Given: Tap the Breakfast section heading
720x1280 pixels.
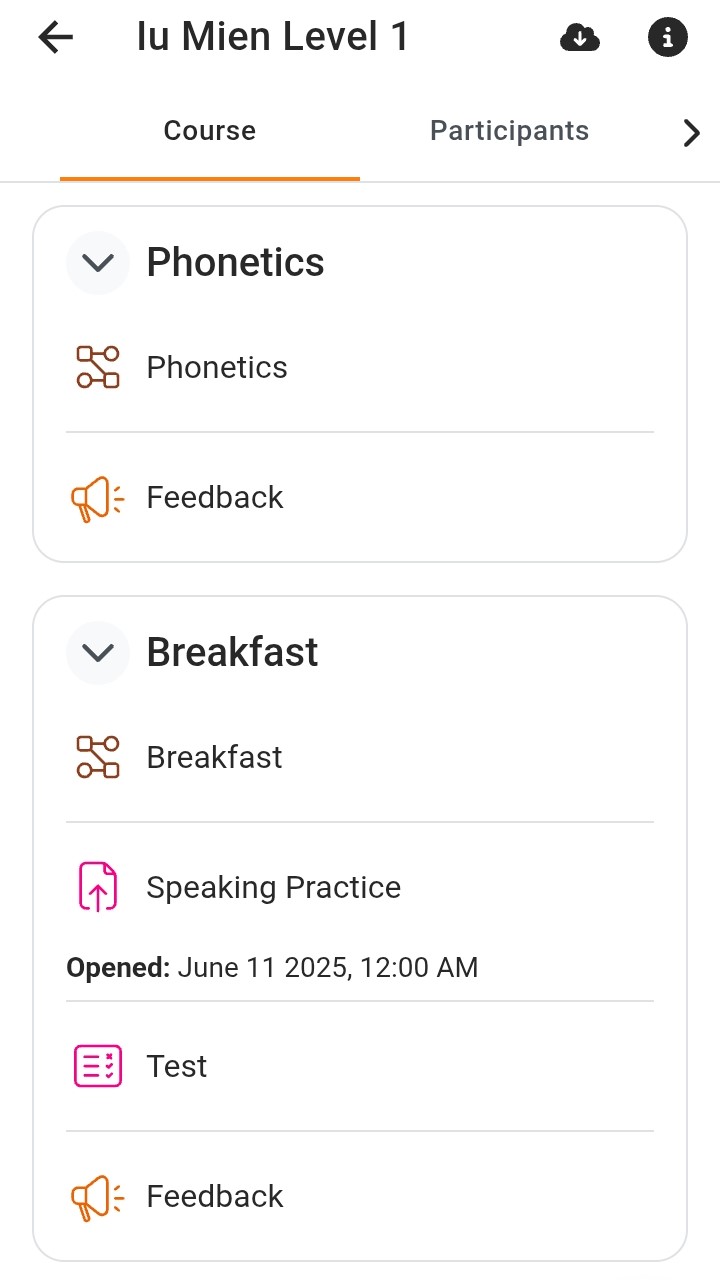Looking at the screenshot, I should [232, 653].
